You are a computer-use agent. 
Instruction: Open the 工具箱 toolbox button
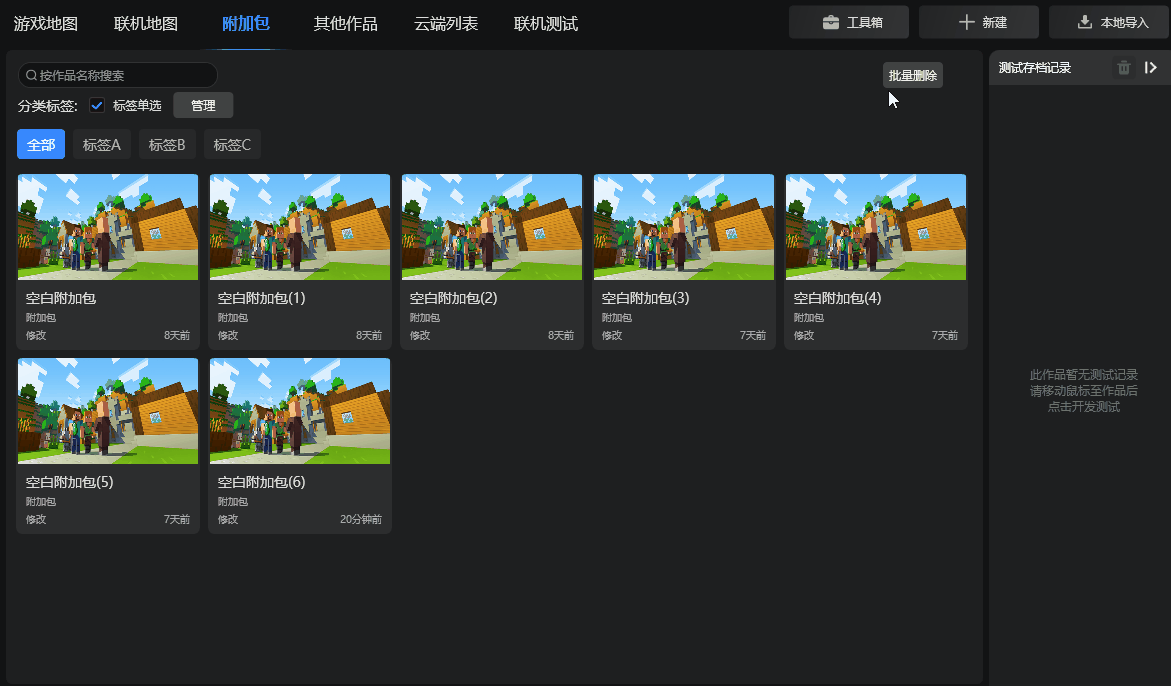[x=848, y=22]
